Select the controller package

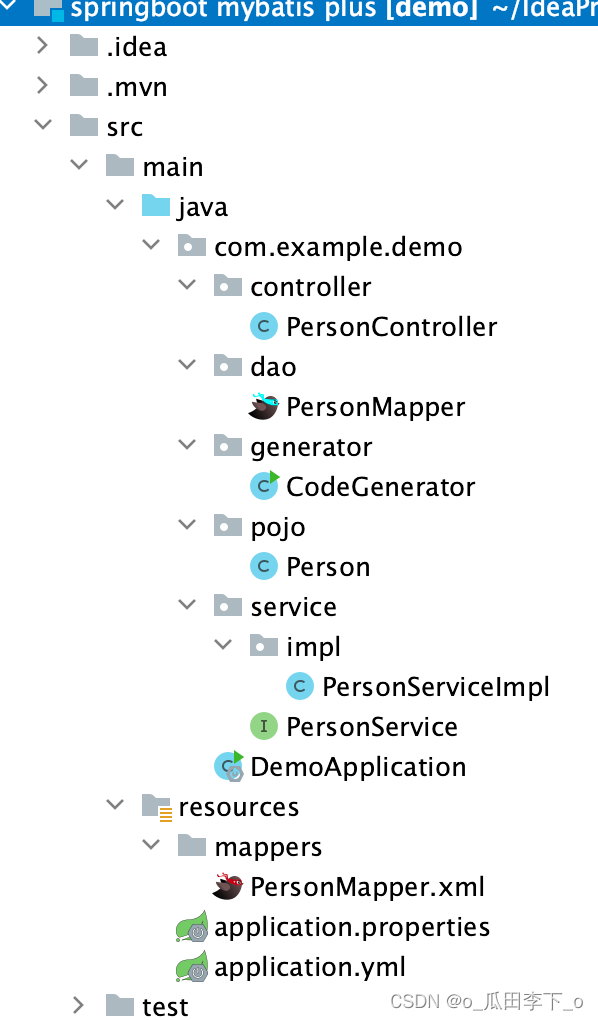(312, 286)
